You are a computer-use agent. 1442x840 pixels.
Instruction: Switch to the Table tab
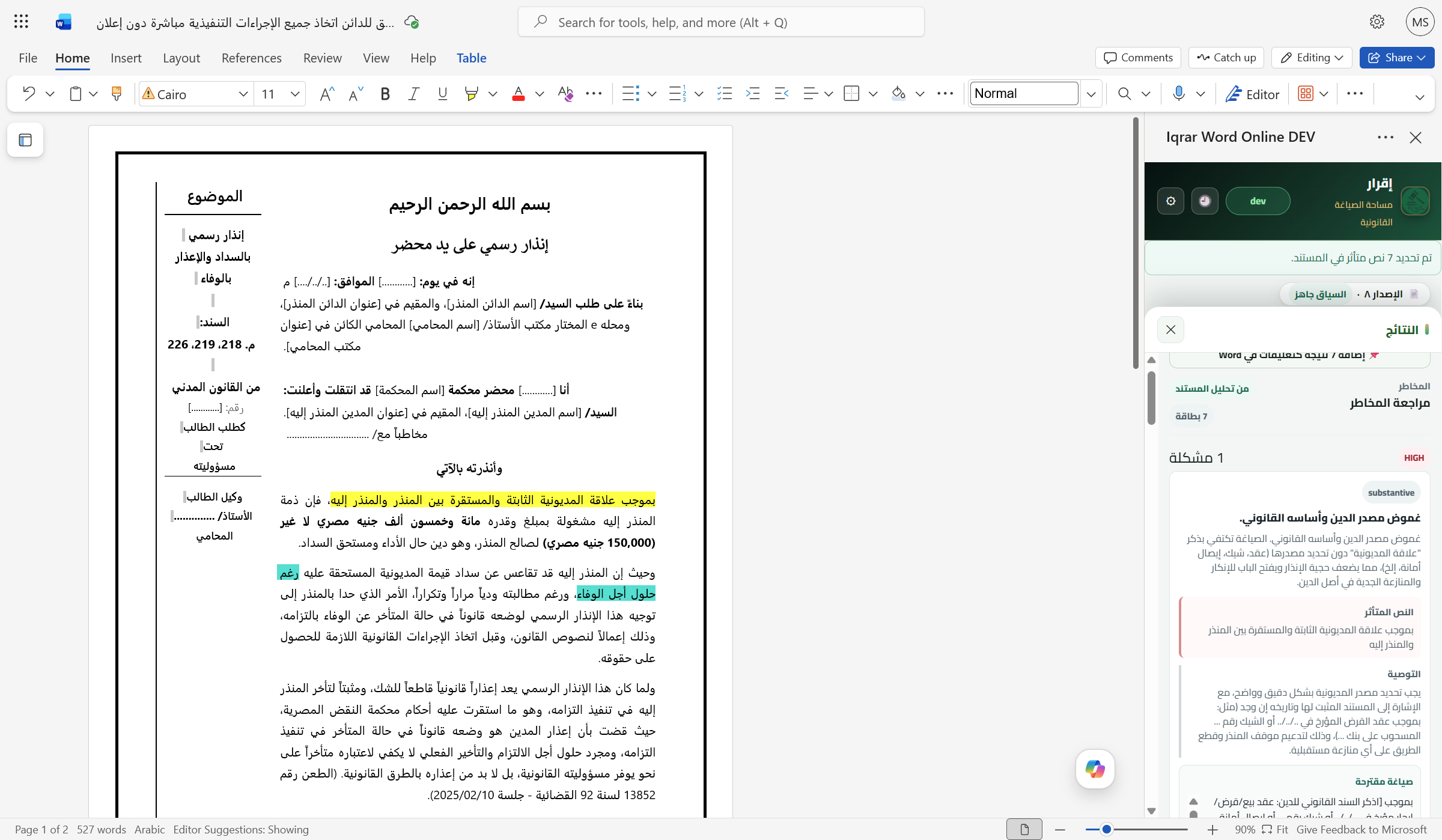[x=472, y=58]
